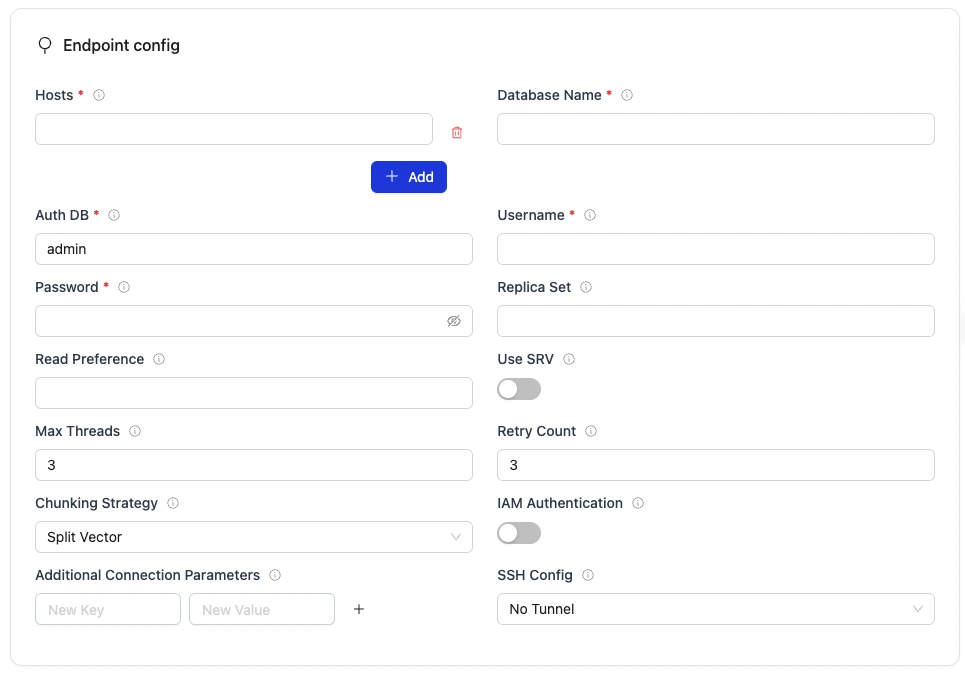The height and width of the screenshot is (674, 965).
Task: Click the Chunking Strategy info icon
Action: pos(173,503)
